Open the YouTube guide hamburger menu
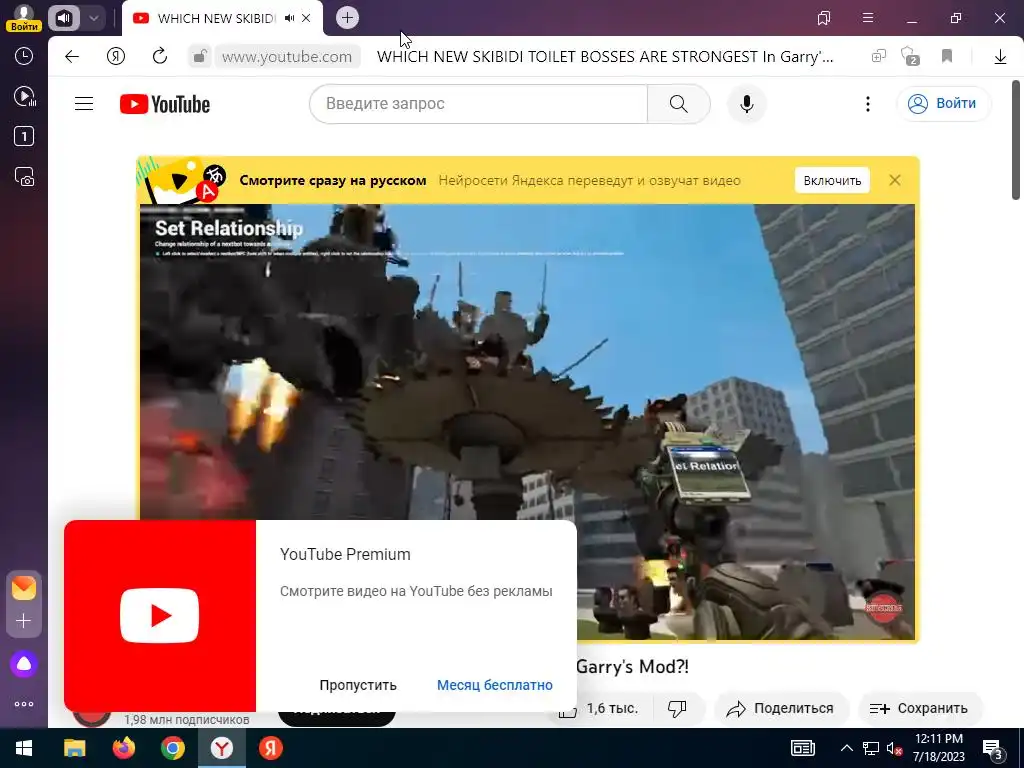1024x768 pixels. click(84, 104)
